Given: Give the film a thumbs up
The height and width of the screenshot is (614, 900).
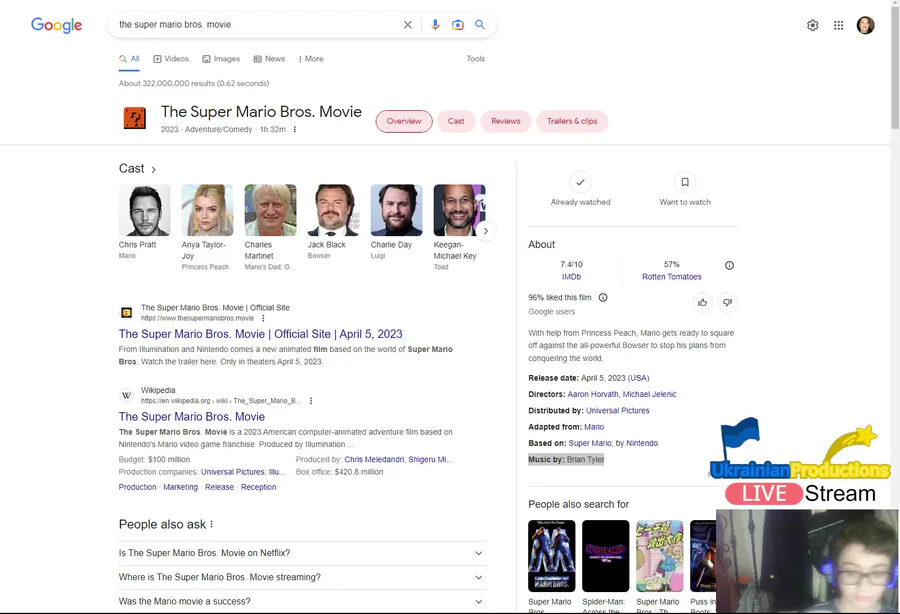Looking at the screenshot, I should [x=702, y=302].
